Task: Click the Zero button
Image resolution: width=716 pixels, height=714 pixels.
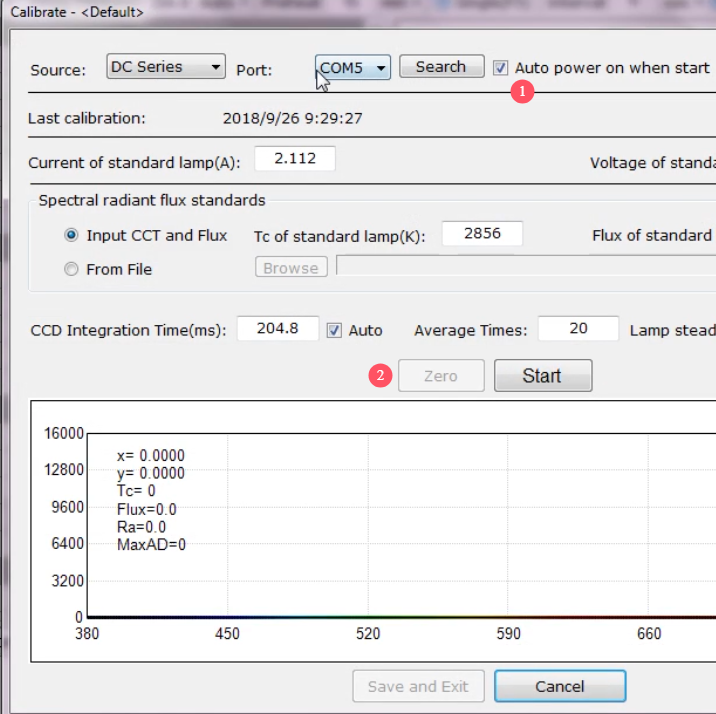Action: coord(441,376)
